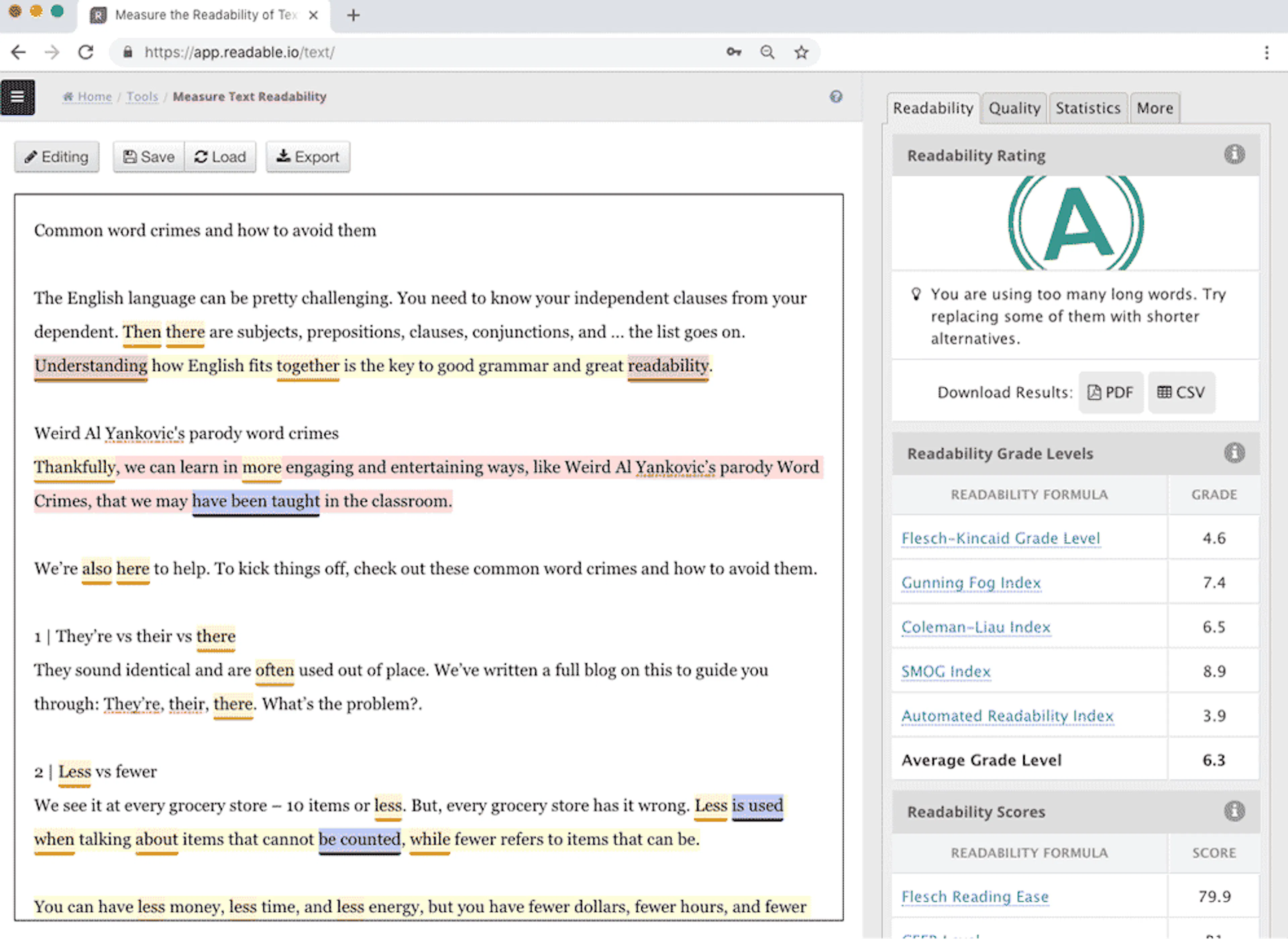Open the browser three-dot menu
The width and height of the screenshot is (1288, 941).
[x=1266, y=52]
